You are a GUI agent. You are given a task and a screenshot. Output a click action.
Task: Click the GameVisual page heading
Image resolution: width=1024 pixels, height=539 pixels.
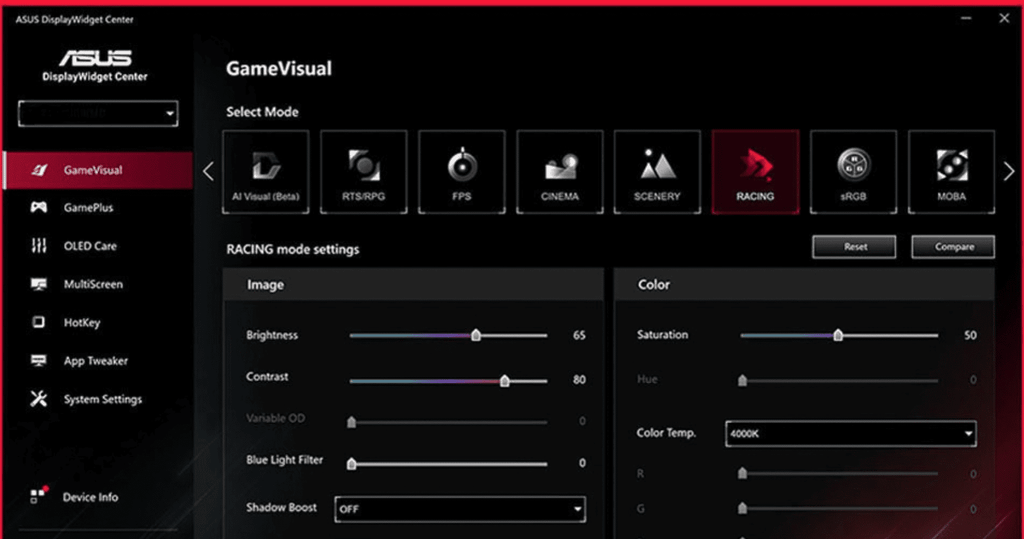[279, 69]
